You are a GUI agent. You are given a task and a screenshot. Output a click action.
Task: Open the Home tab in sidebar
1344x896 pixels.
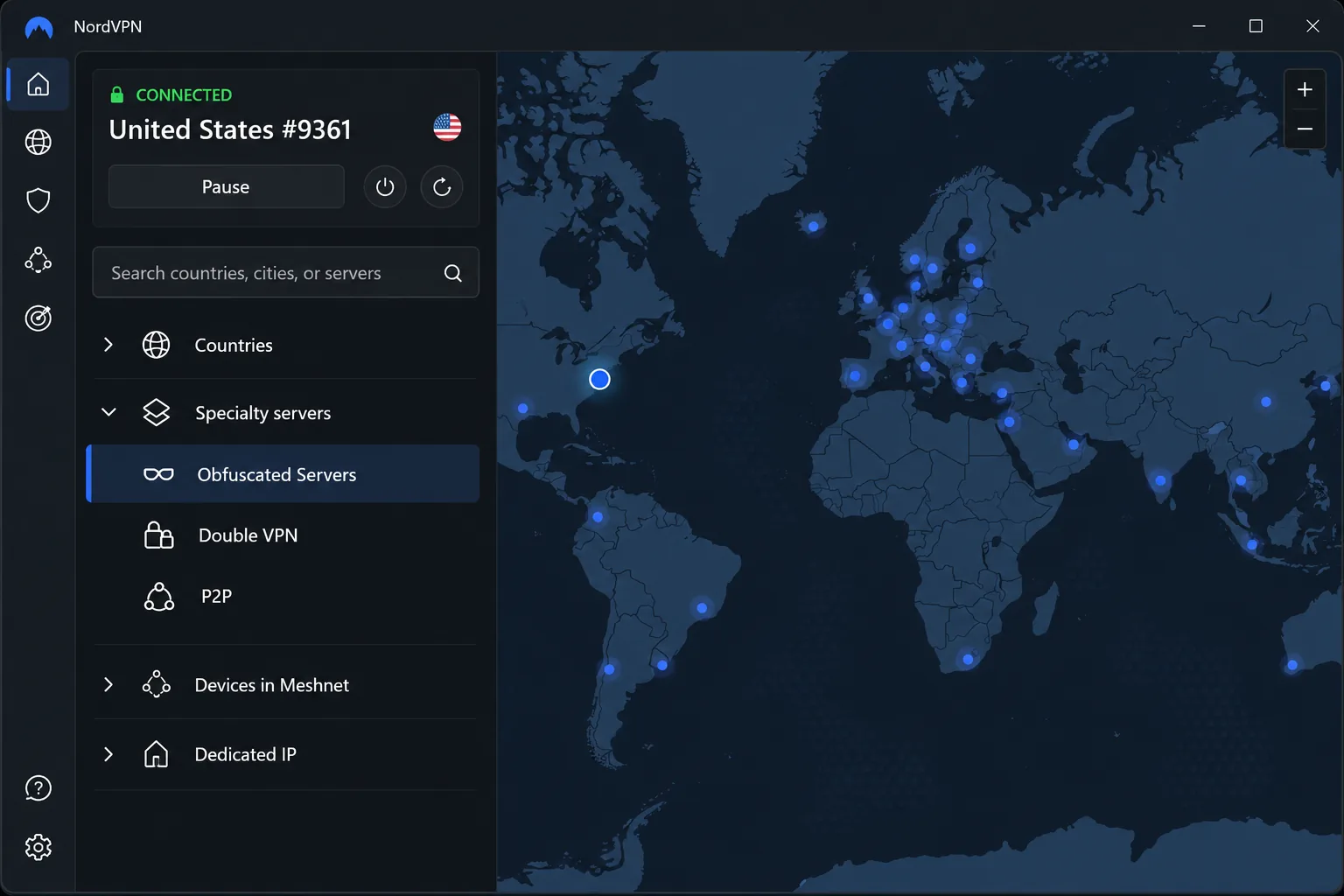[38, 84]
